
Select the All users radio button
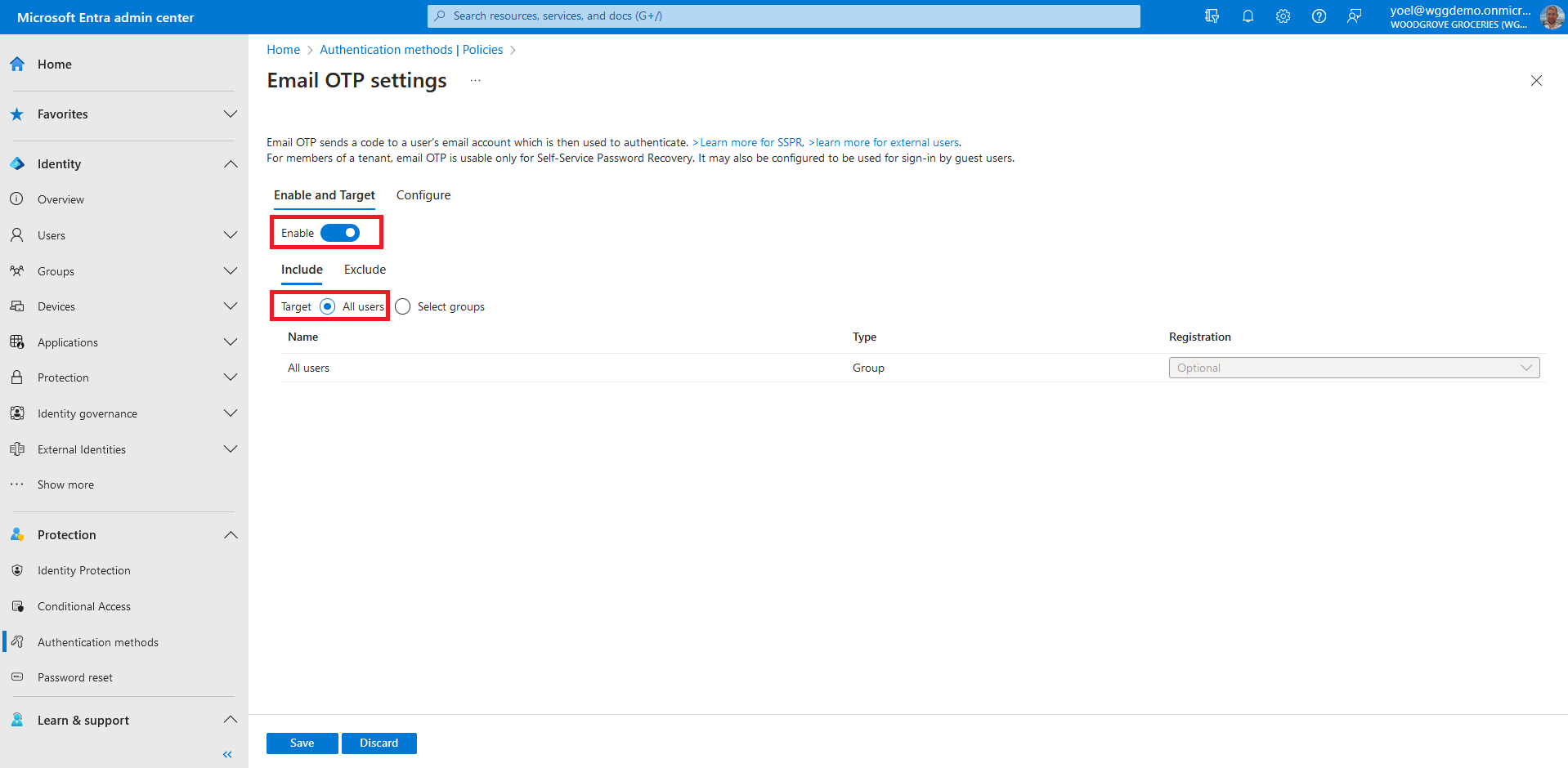(x=328, y=306)
